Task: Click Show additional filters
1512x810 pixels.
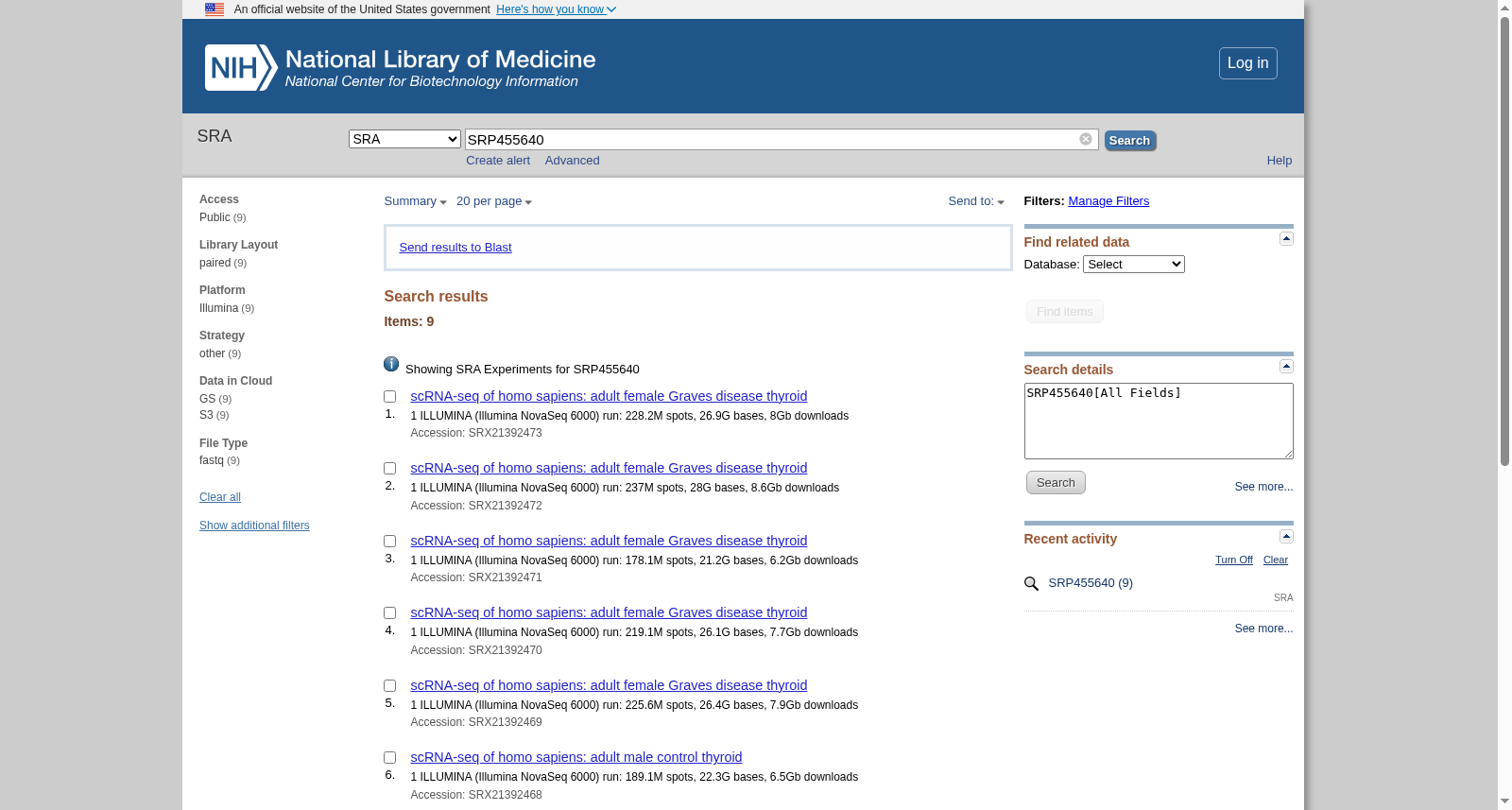Action: [254, 526]
